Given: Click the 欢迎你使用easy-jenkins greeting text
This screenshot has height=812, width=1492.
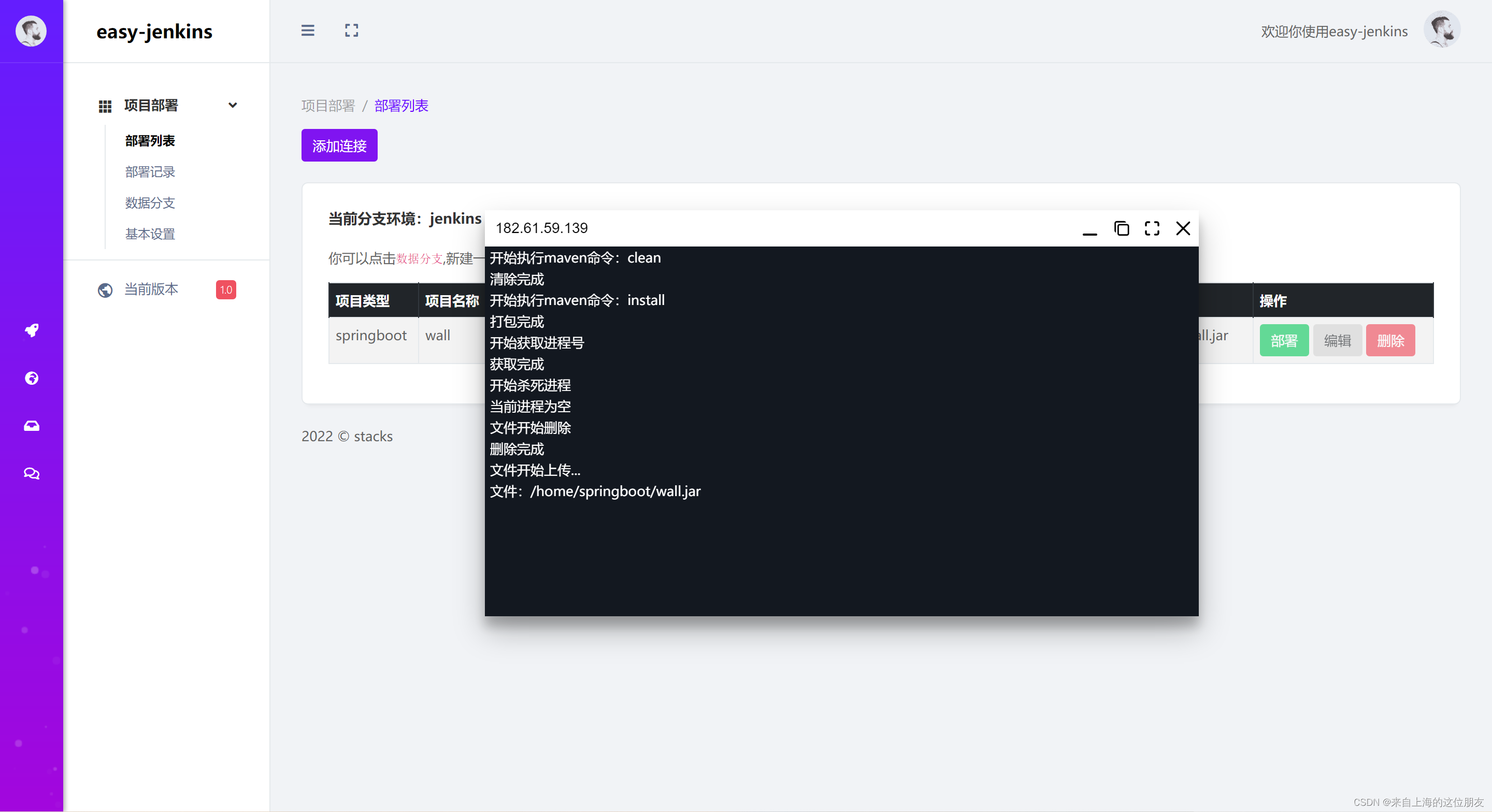Looking at the screenshot, I should [x=1335, y=31].
